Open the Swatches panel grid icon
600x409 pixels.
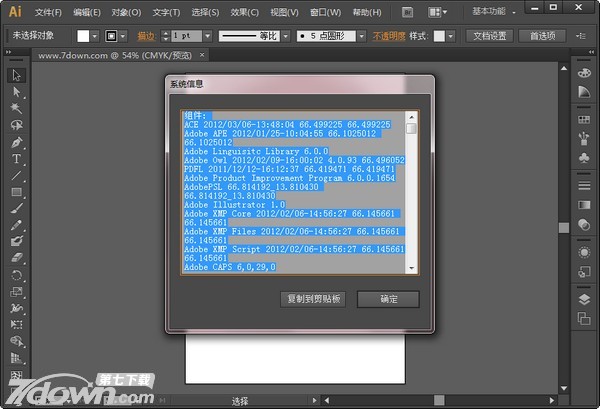[x=584, y=120]
